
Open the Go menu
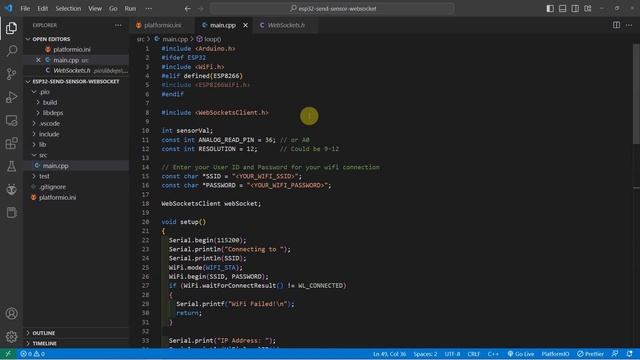[113, 9]
